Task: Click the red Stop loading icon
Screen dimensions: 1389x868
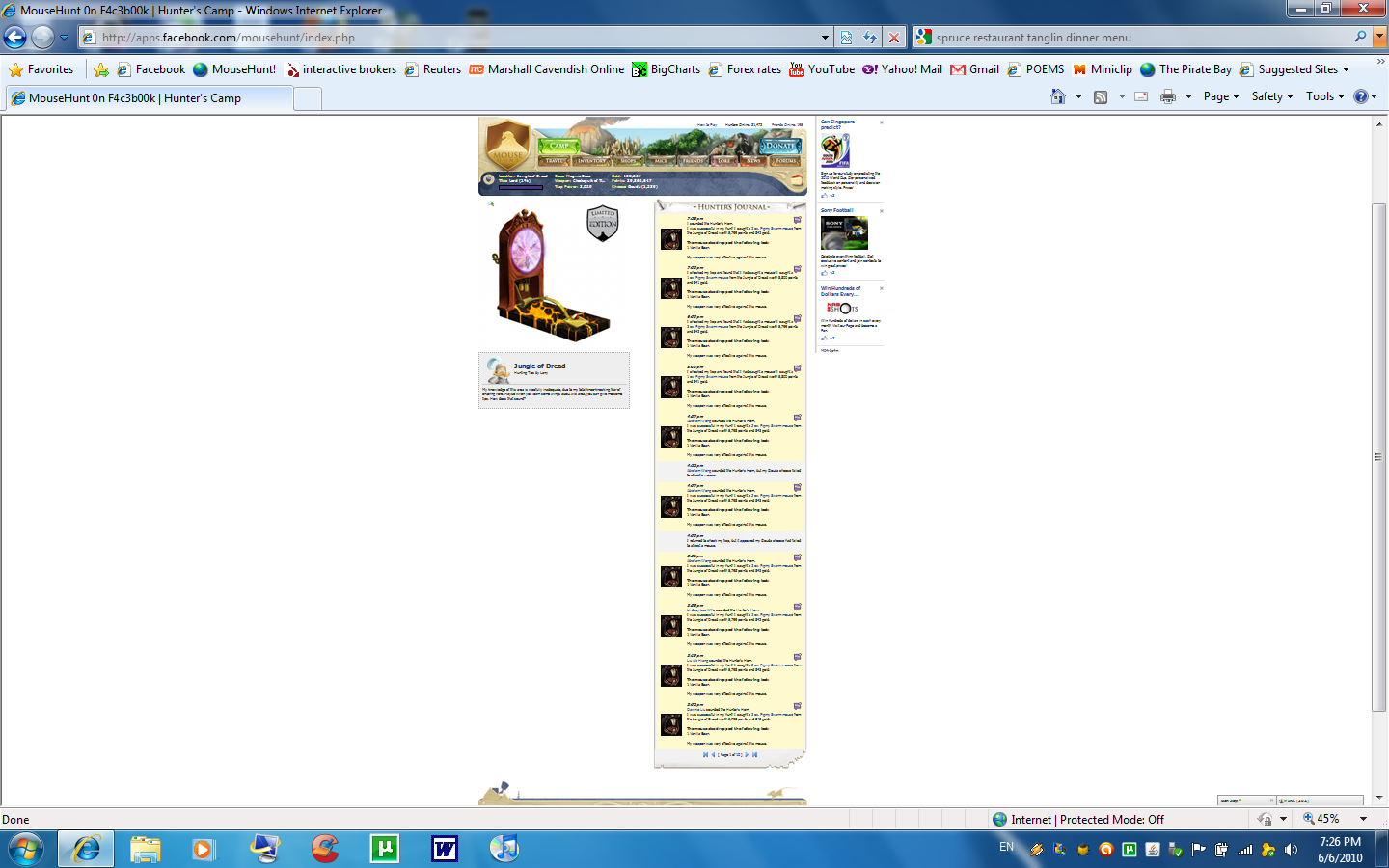Action: 894,38
